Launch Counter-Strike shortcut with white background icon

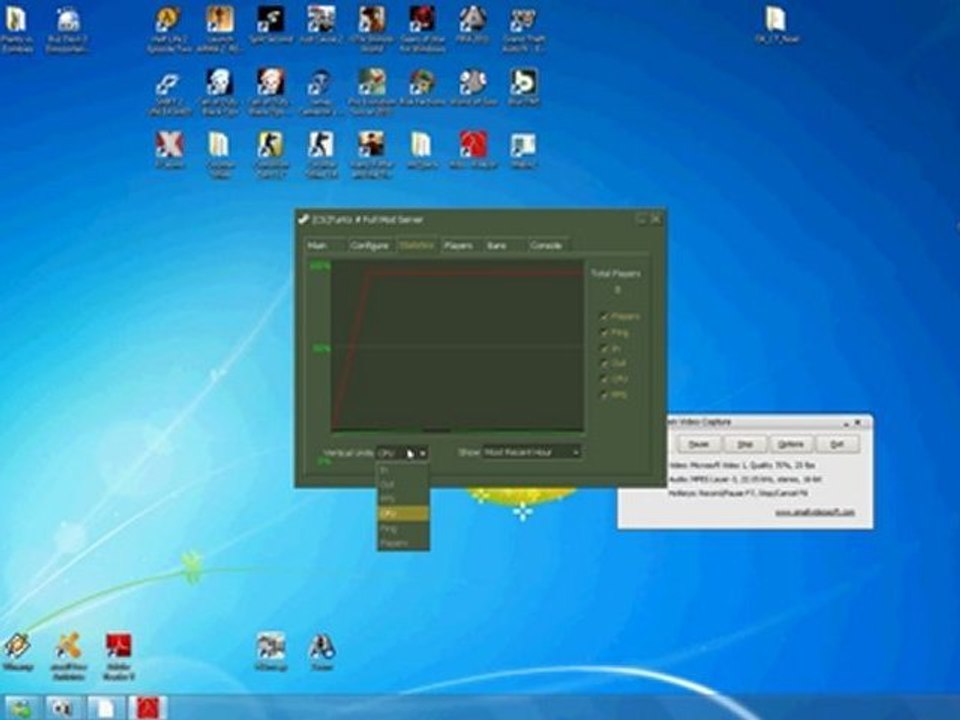[x=321, y=153]
